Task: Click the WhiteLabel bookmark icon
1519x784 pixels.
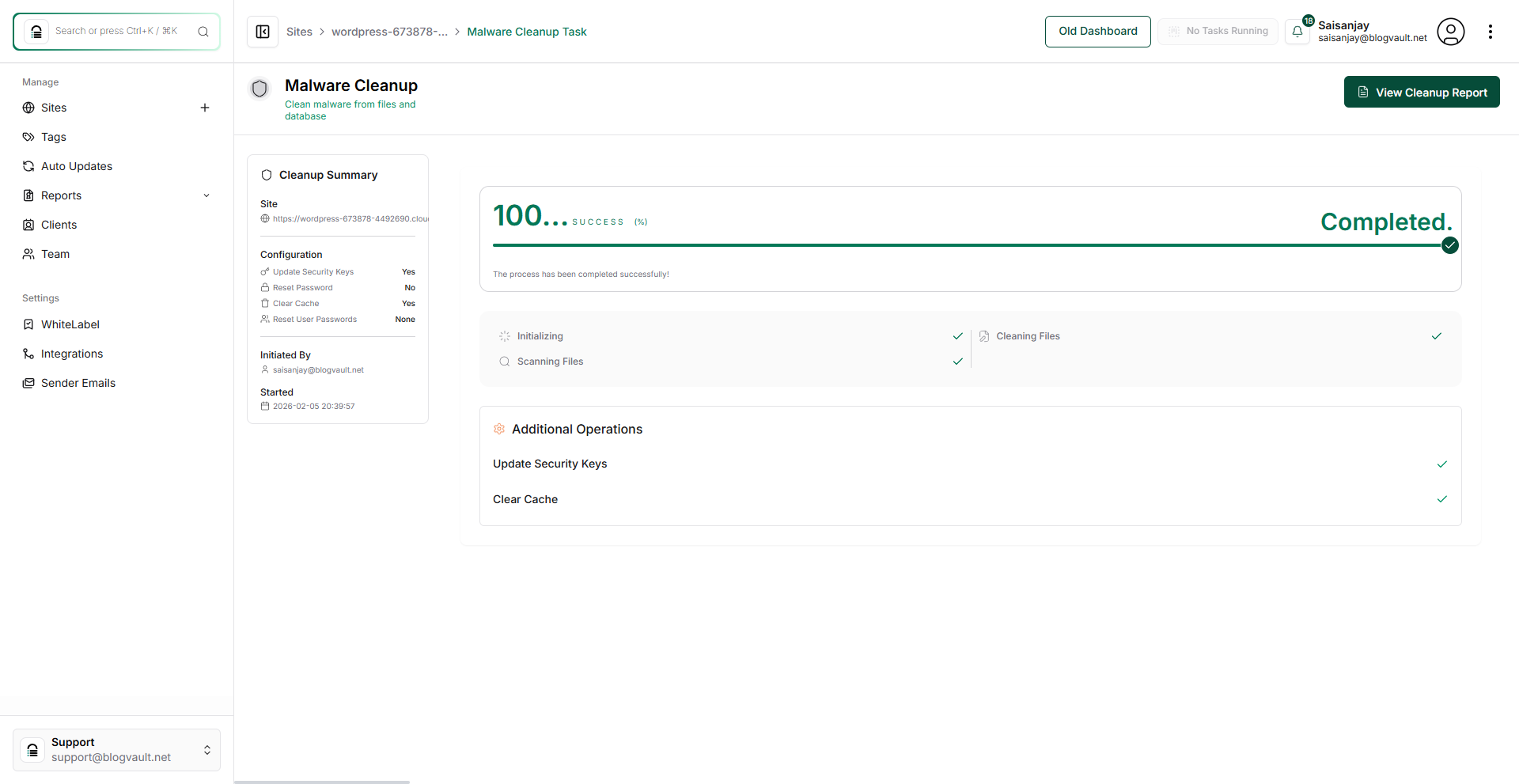Action: [x=28, y=324]
